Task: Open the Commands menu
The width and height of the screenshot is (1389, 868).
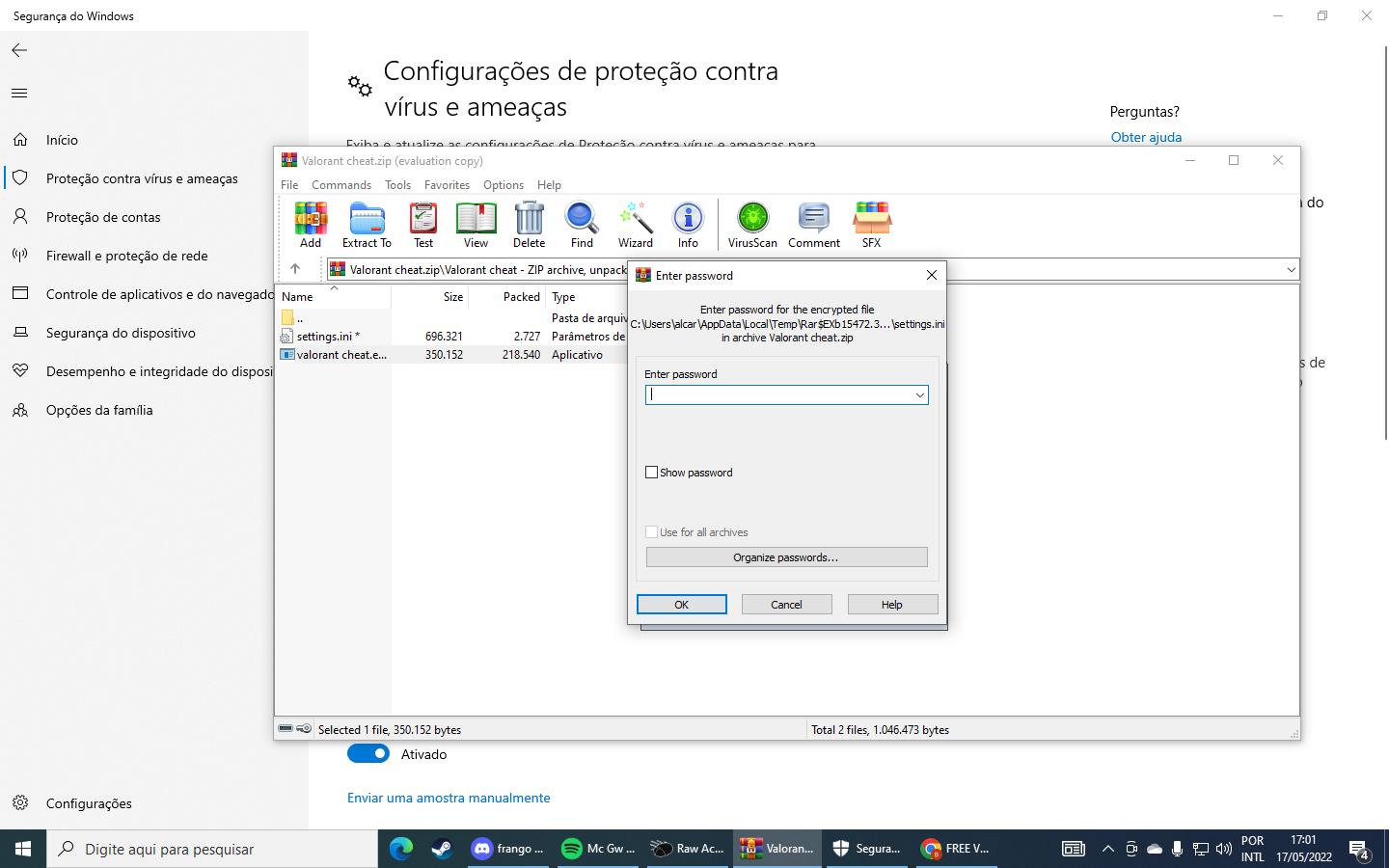Action: [x=341, y=185]
